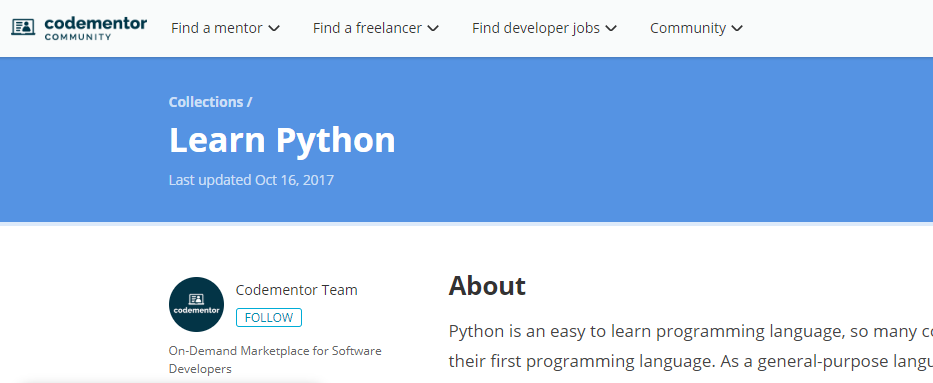Open the Find developer jobs menu
Image resolution: width=933 pixels, height=383 pixels.
point(544,28)
